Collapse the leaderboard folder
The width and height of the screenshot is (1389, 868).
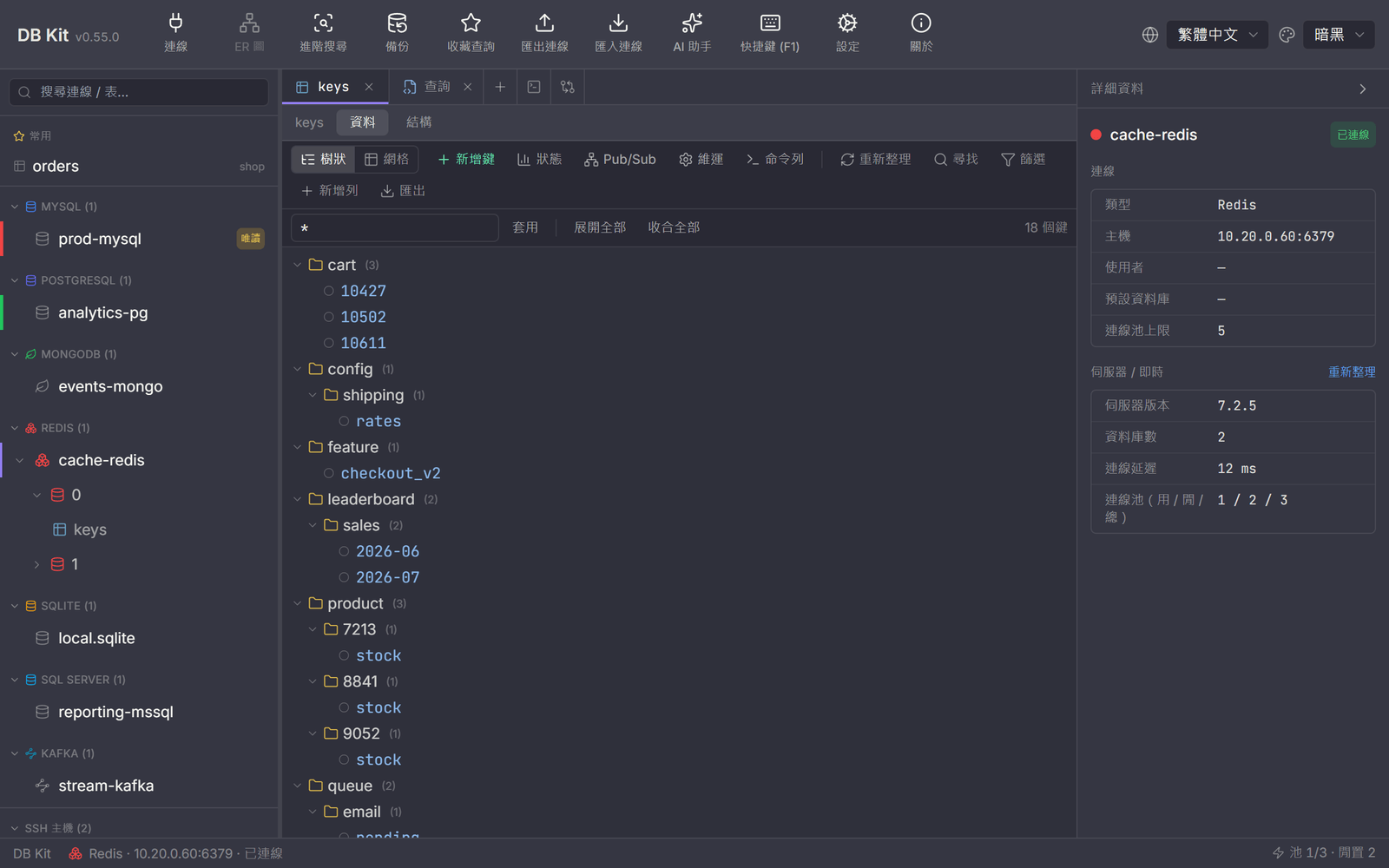click(298, 499)
